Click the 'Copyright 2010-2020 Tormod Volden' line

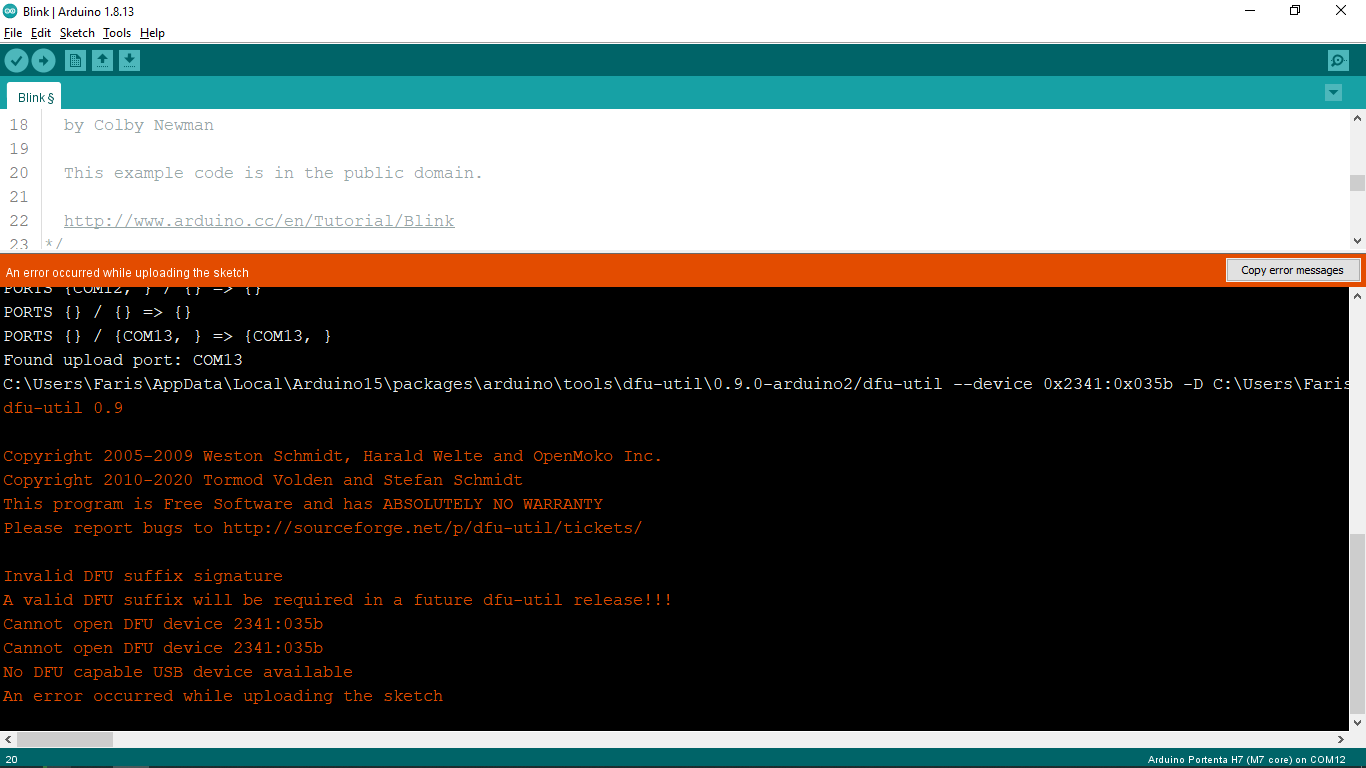point(263,480)
